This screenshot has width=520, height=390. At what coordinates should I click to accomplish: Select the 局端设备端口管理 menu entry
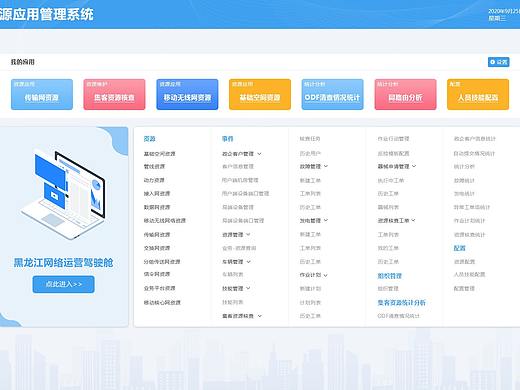click(x=243, y=221)
